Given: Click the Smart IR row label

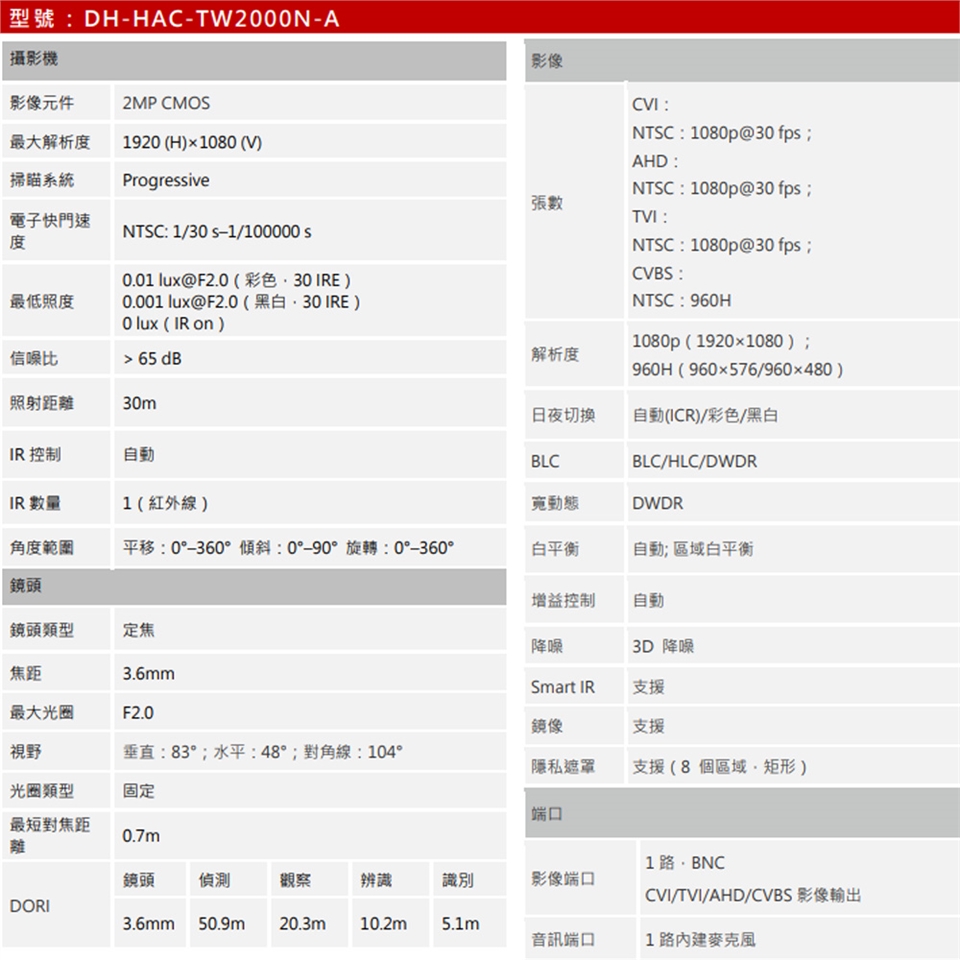Looking at the screenshot, I should 562,687.
